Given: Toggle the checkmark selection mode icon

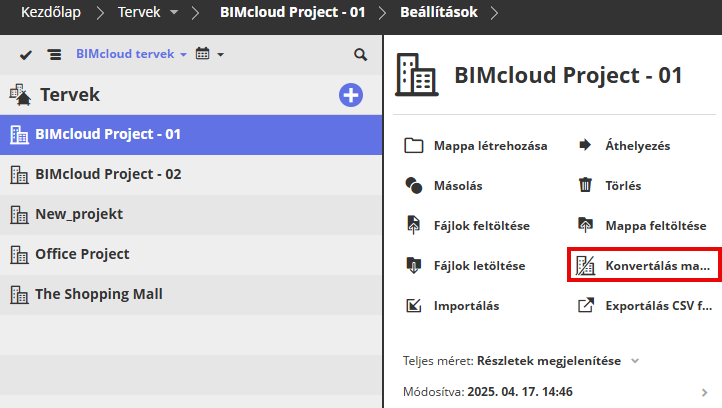Looking at the screenshot, I should coord(26,54).
